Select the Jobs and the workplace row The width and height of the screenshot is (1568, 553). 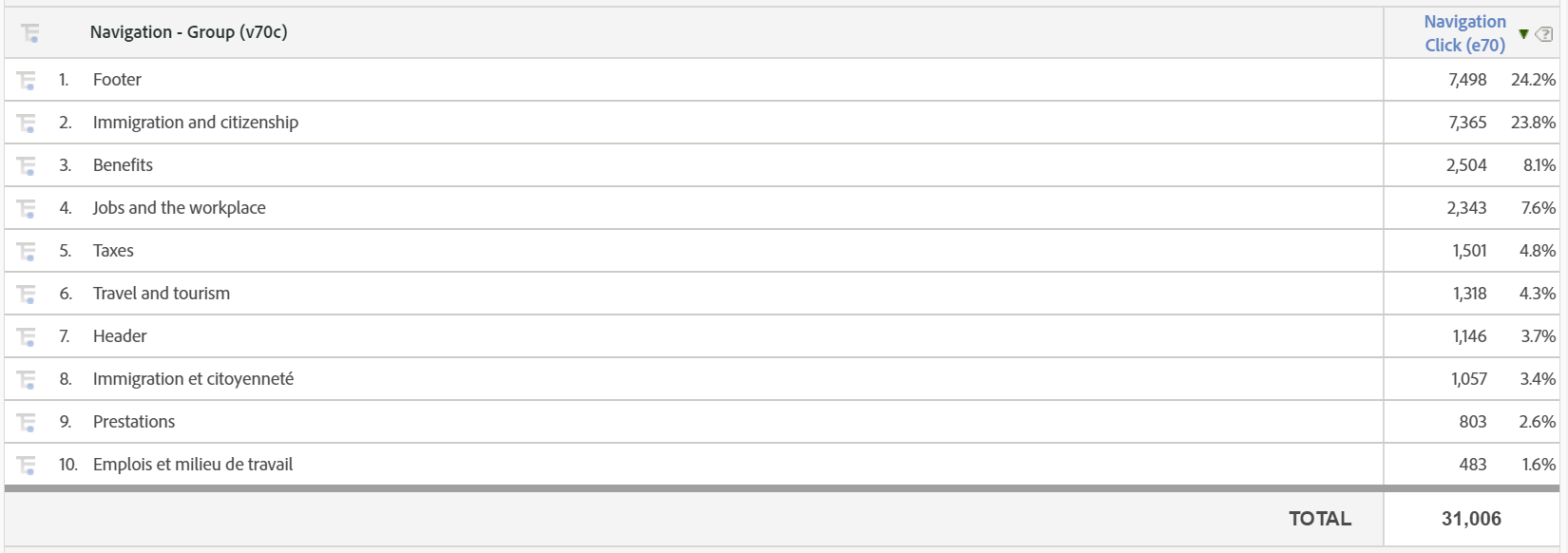coord(179,207)
